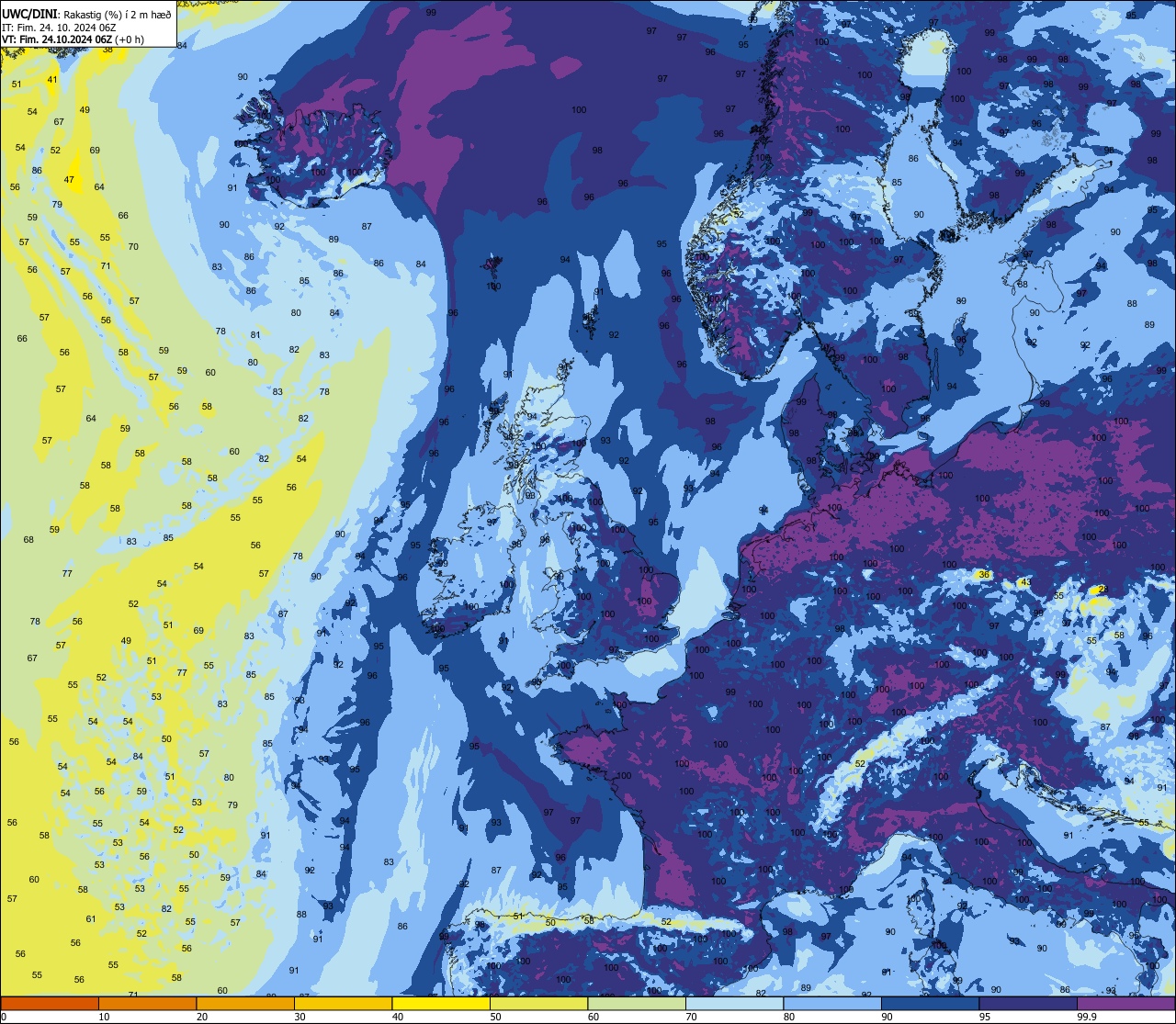Click the dark orange 0–10 legend swatch
This screenshot has height=1024, width=1176.
click(x=50, y=1004)
